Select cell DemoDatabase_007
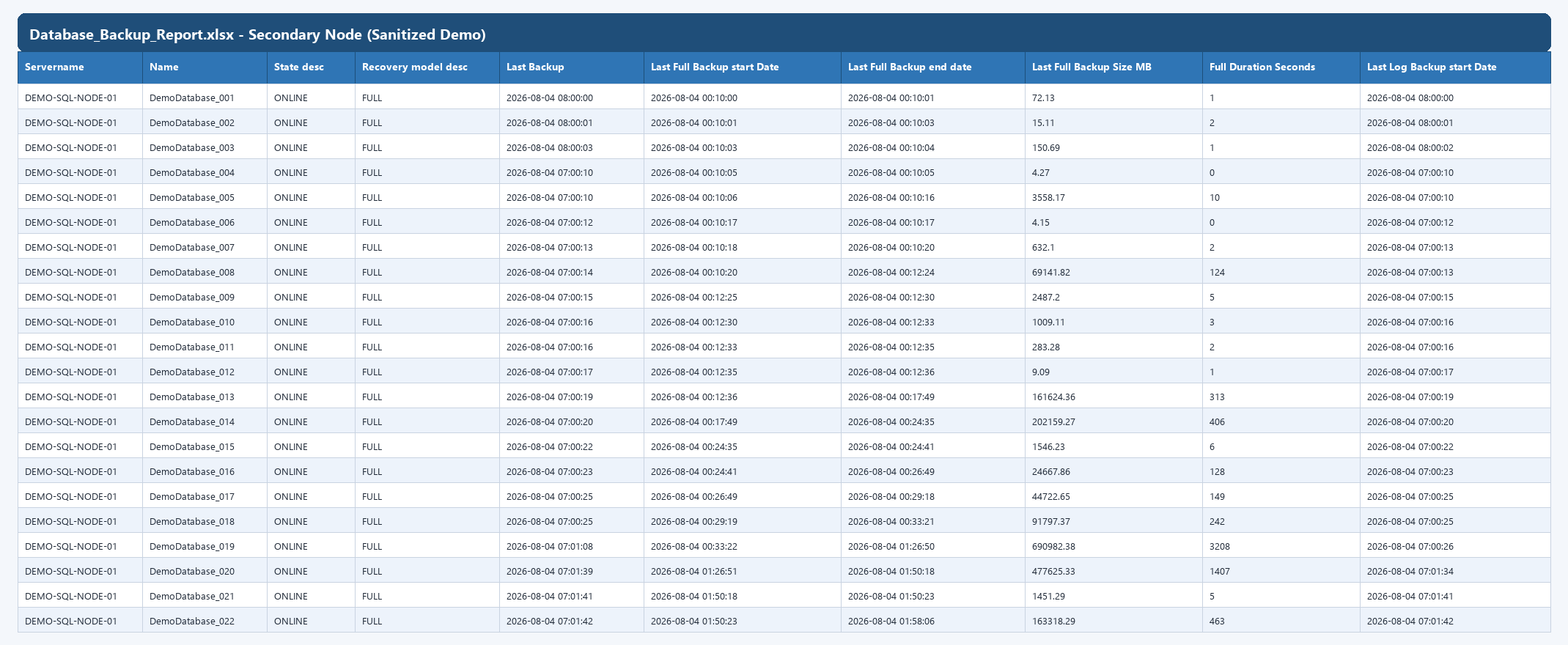This screenshot has height=645, width=1568. click(x=205, y=247)
